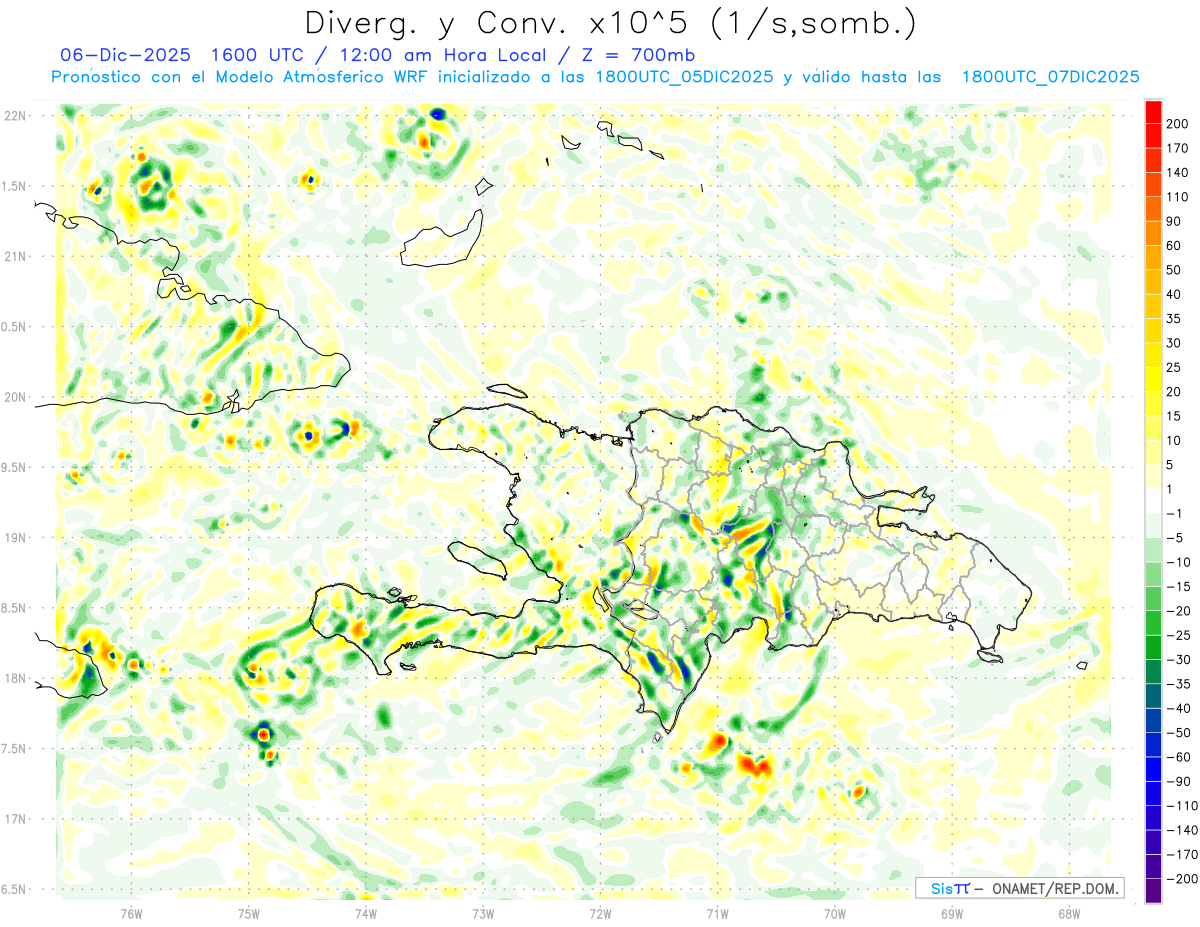Click the "71W" longitude label
Screen dimensions: 1200x927
pyautogui.click(x=717, y=912)
